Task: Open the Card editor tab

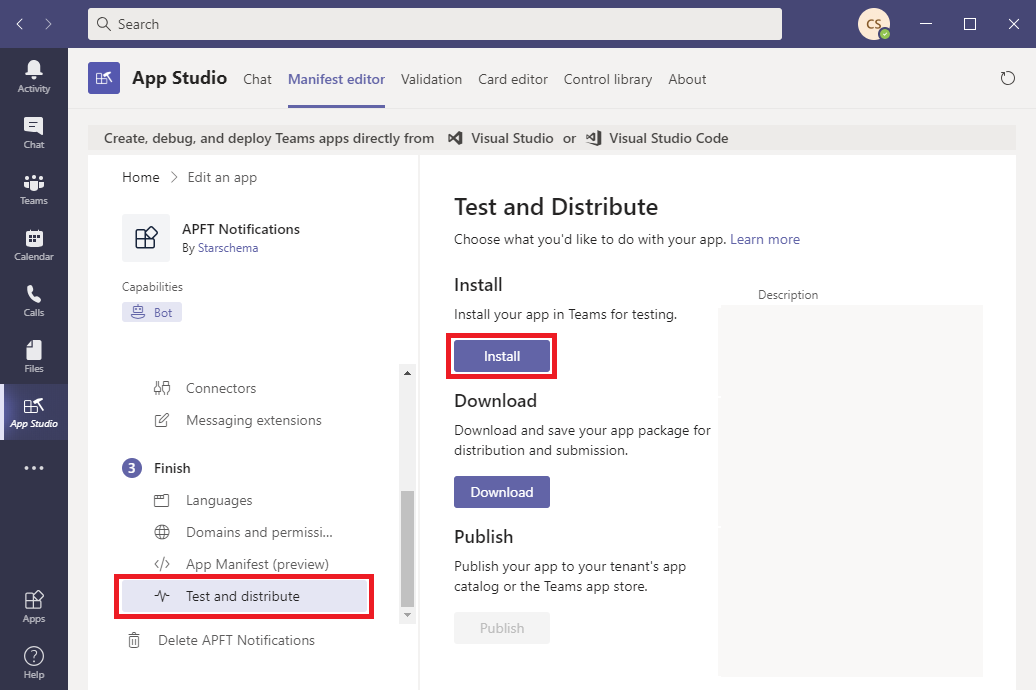Action: click(x=513, y=79)
